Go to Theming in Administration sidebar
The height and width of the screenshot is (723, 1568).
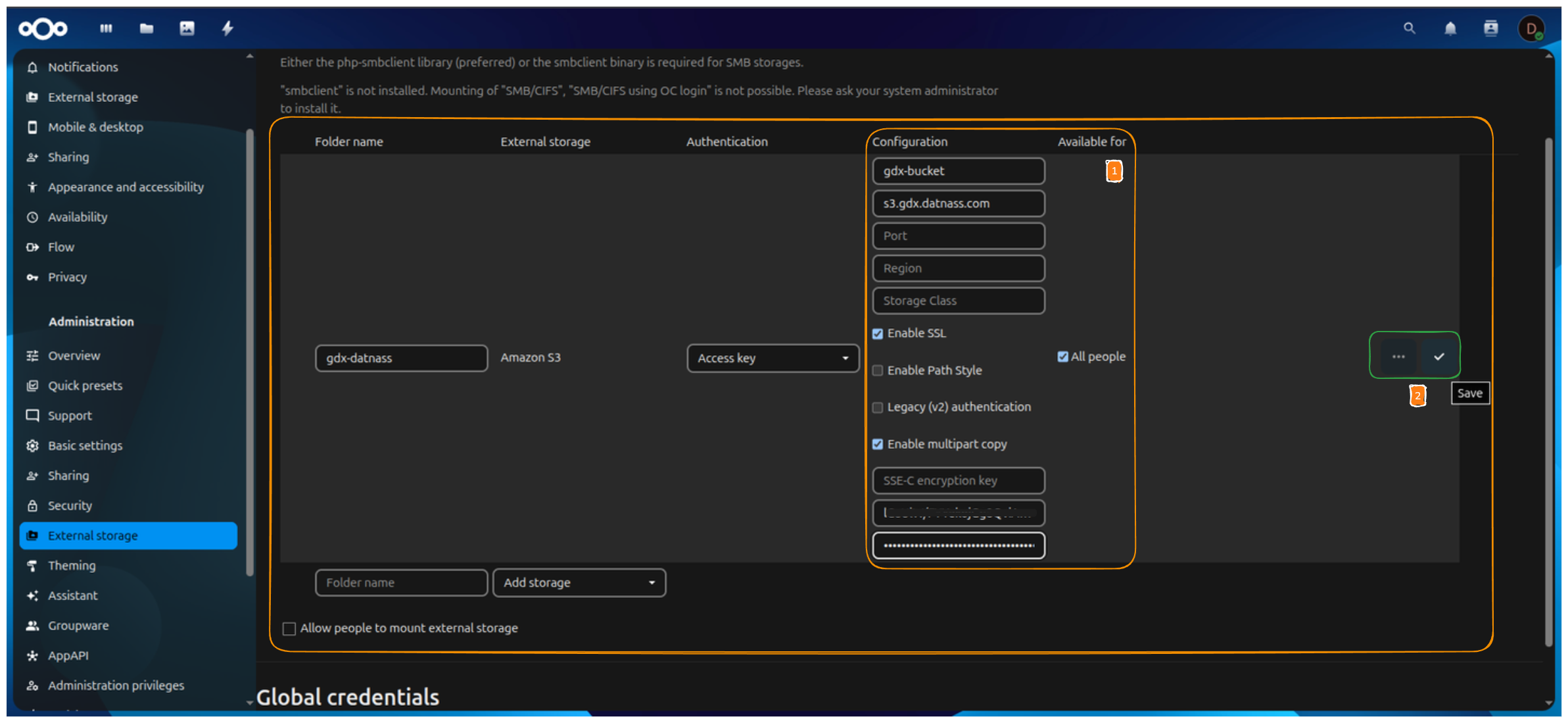[x=72, y=566]
